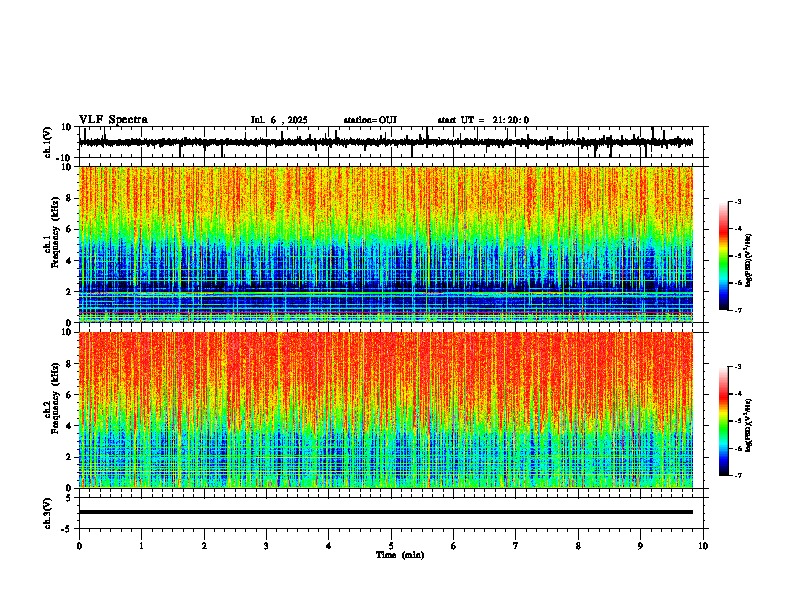792x612 pixels.
Task: Click the "station=OUI" header label
Action: coord(370,120)
